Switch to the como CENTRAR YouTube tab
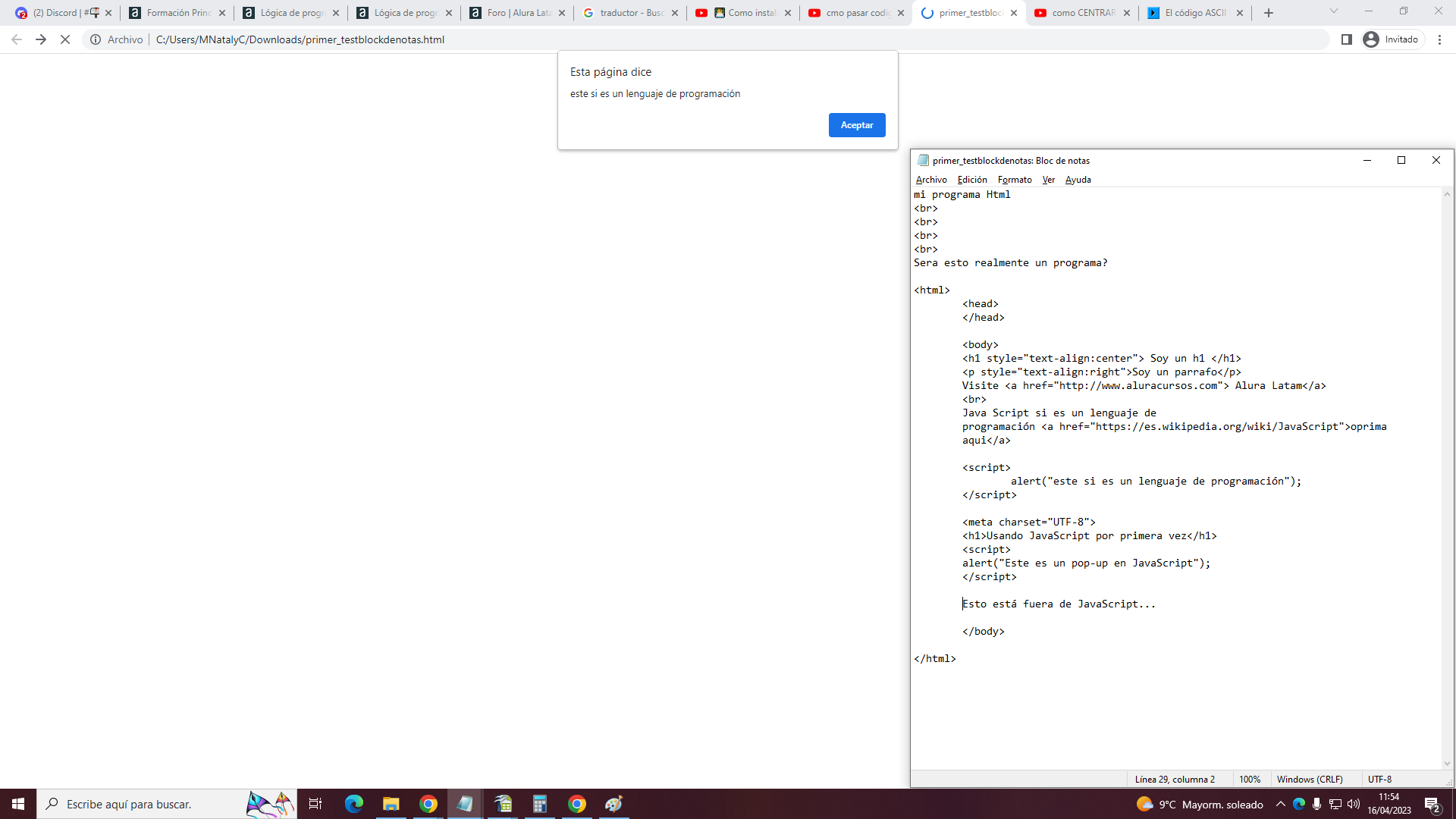Viewport: 1456px width, 819px height. click(1083, 13)
